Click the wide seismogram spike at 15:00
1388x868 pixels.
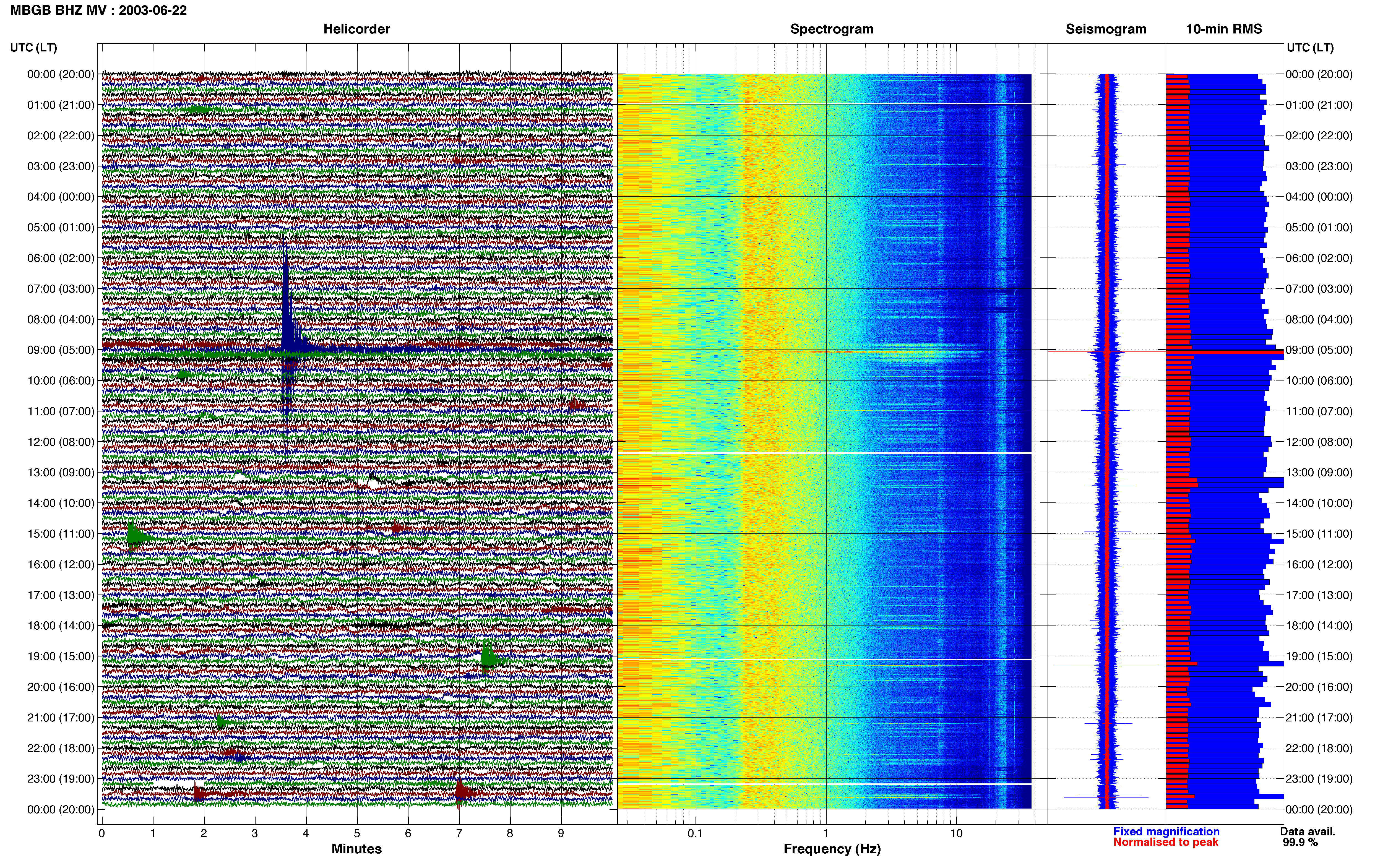tap(1107, 539)
